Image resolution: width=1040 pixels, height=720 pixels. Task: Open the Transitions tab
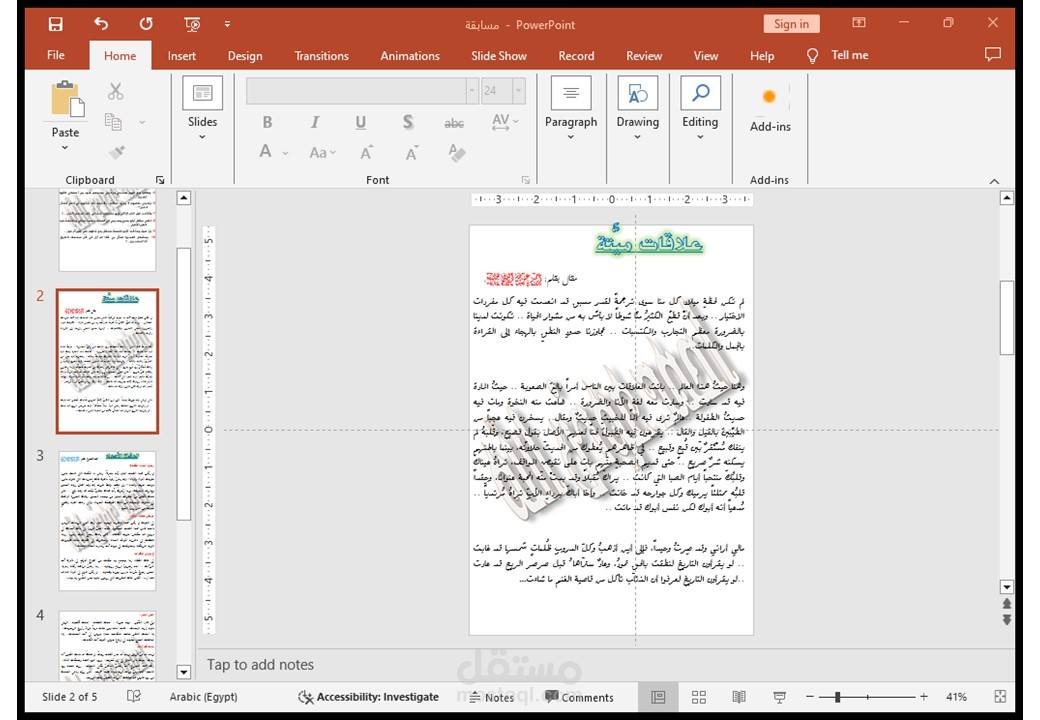point(322,56)
